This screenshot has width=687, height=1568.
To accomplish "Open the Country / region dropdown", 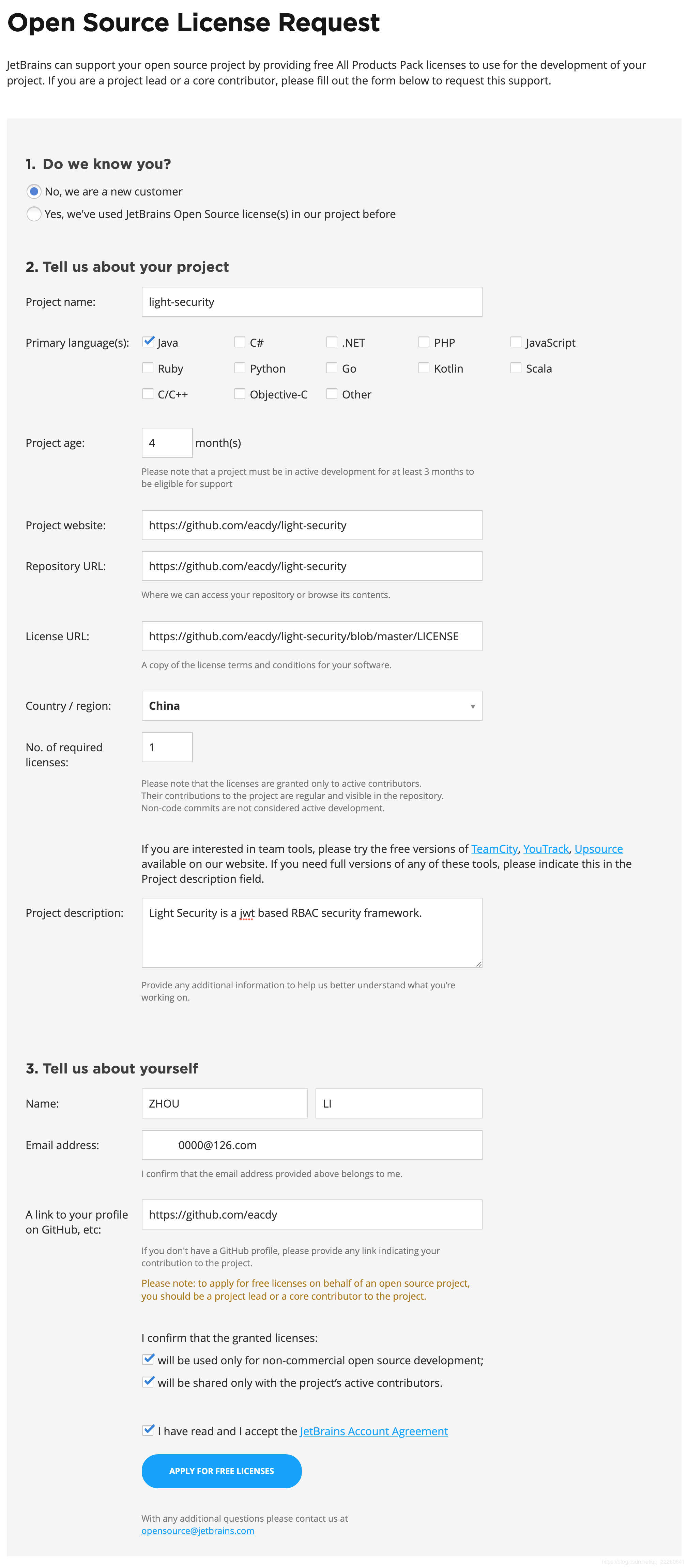I will tap(312, 705).
